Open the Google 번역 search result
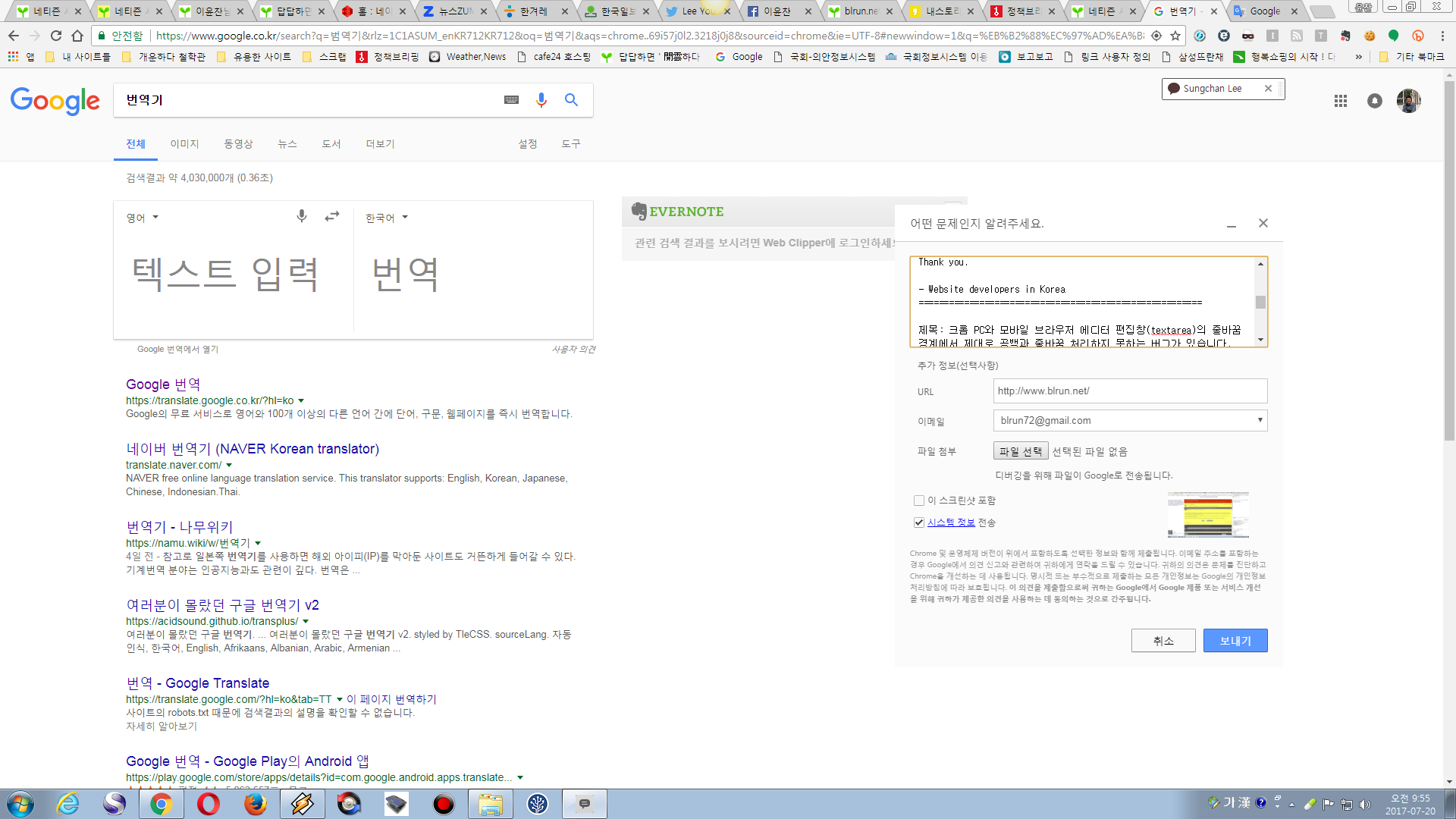1456x819 pixels. 163,384
